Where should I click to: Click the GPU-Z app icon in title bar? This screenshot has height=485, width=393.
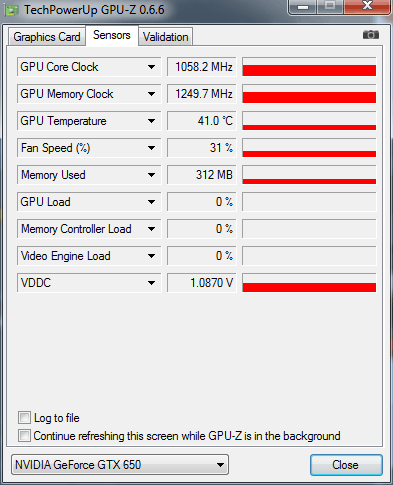click(11, 10)
